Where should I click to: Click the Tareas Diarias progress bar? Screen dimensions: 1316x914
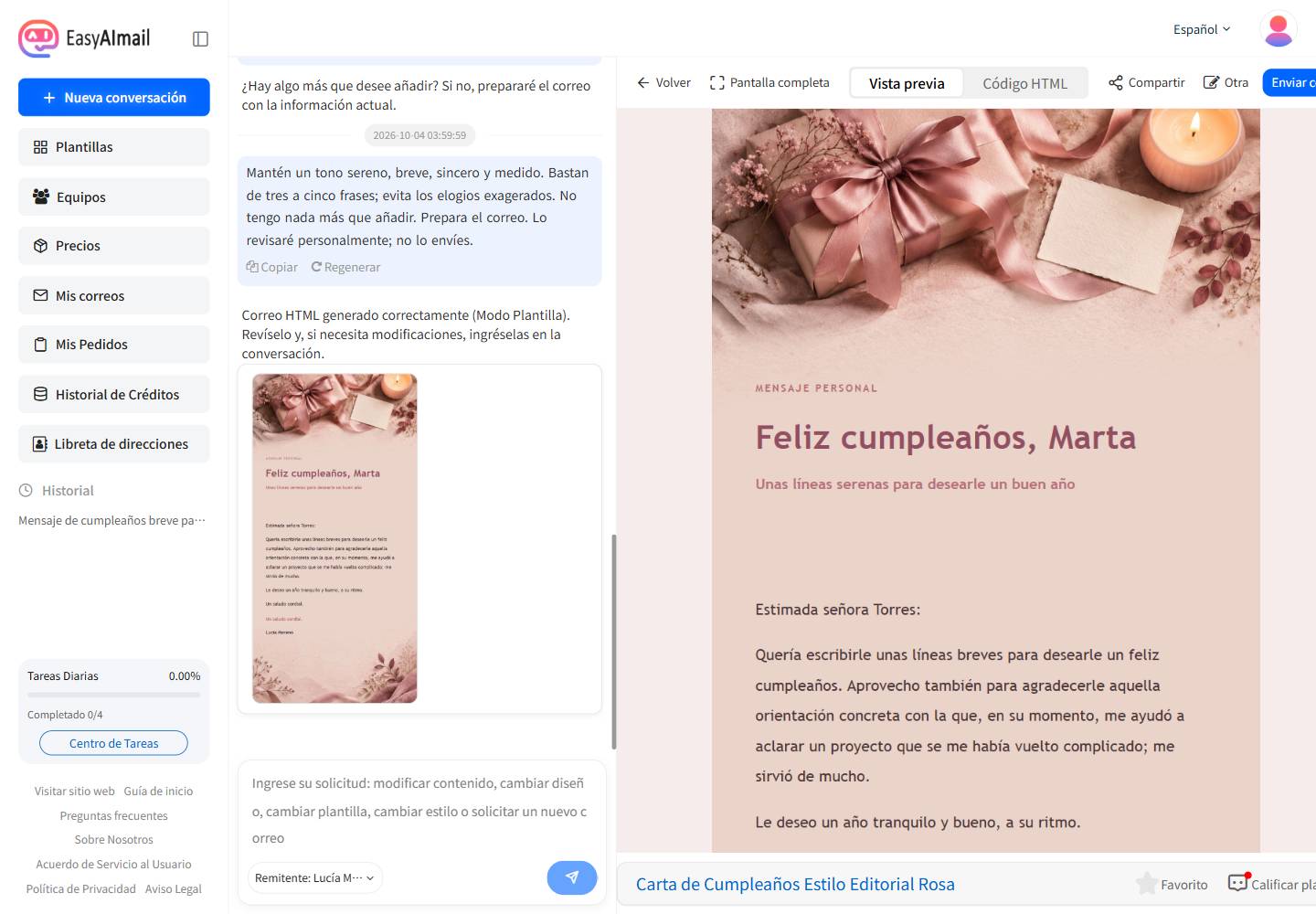coord(114,696)
